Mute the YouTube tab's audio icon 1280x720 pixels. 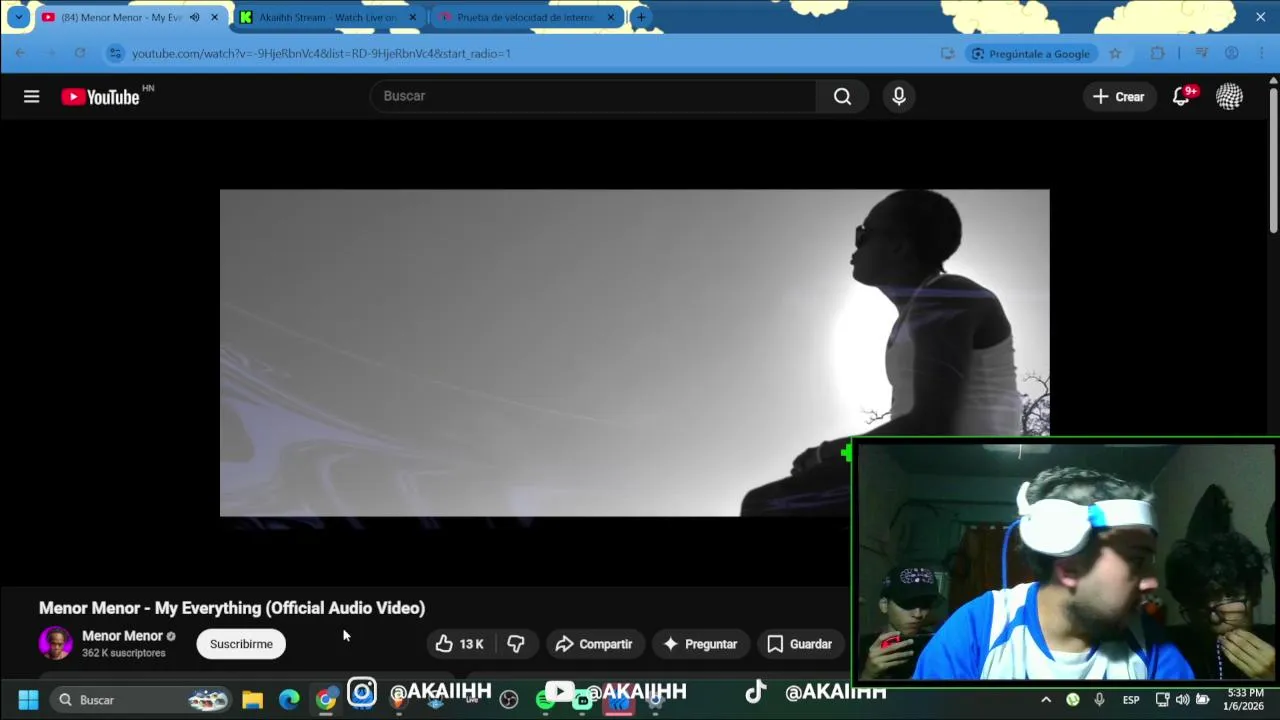[194, 17]
